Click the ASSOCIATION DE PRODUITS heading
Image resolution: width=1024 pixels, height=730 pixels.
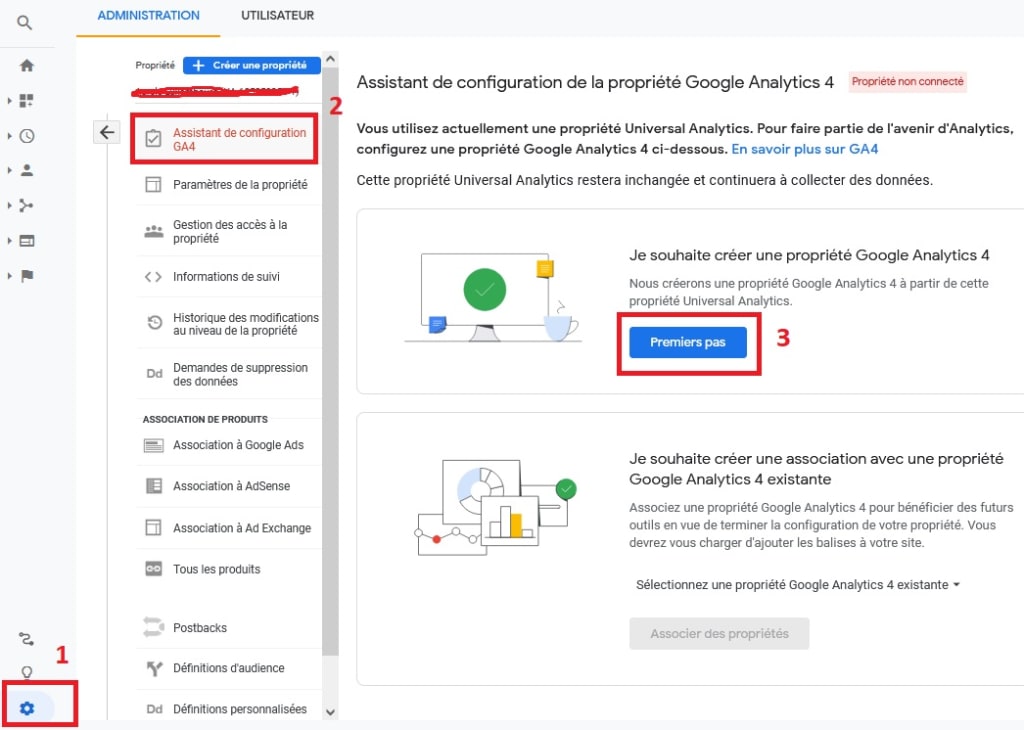[205, 419]
